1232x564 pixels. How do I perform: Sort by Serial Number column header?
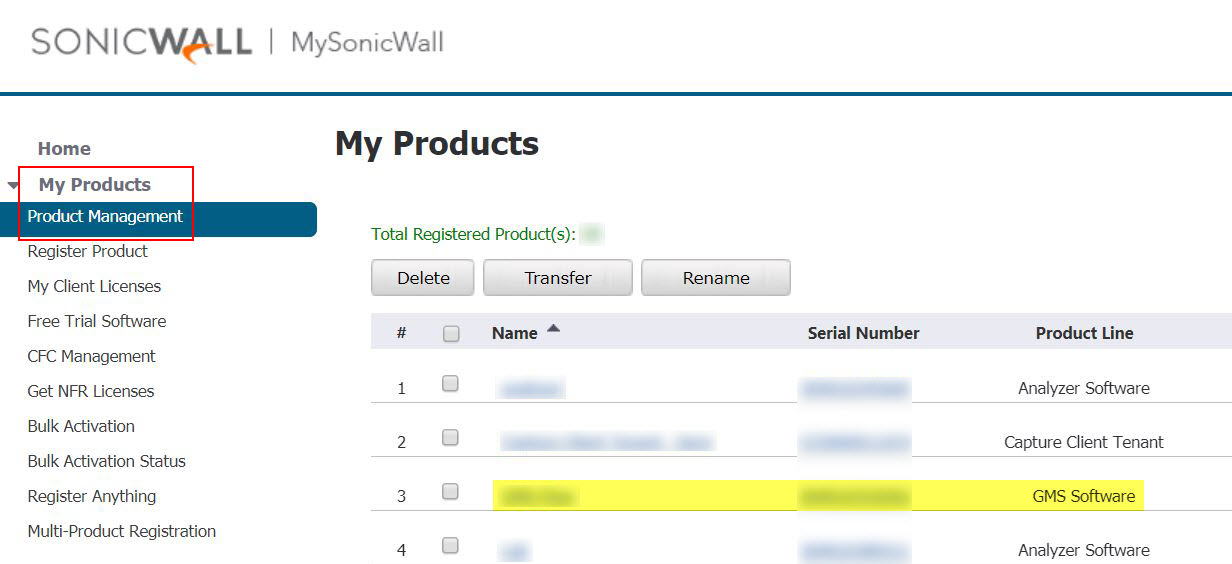tap(863, 334)
